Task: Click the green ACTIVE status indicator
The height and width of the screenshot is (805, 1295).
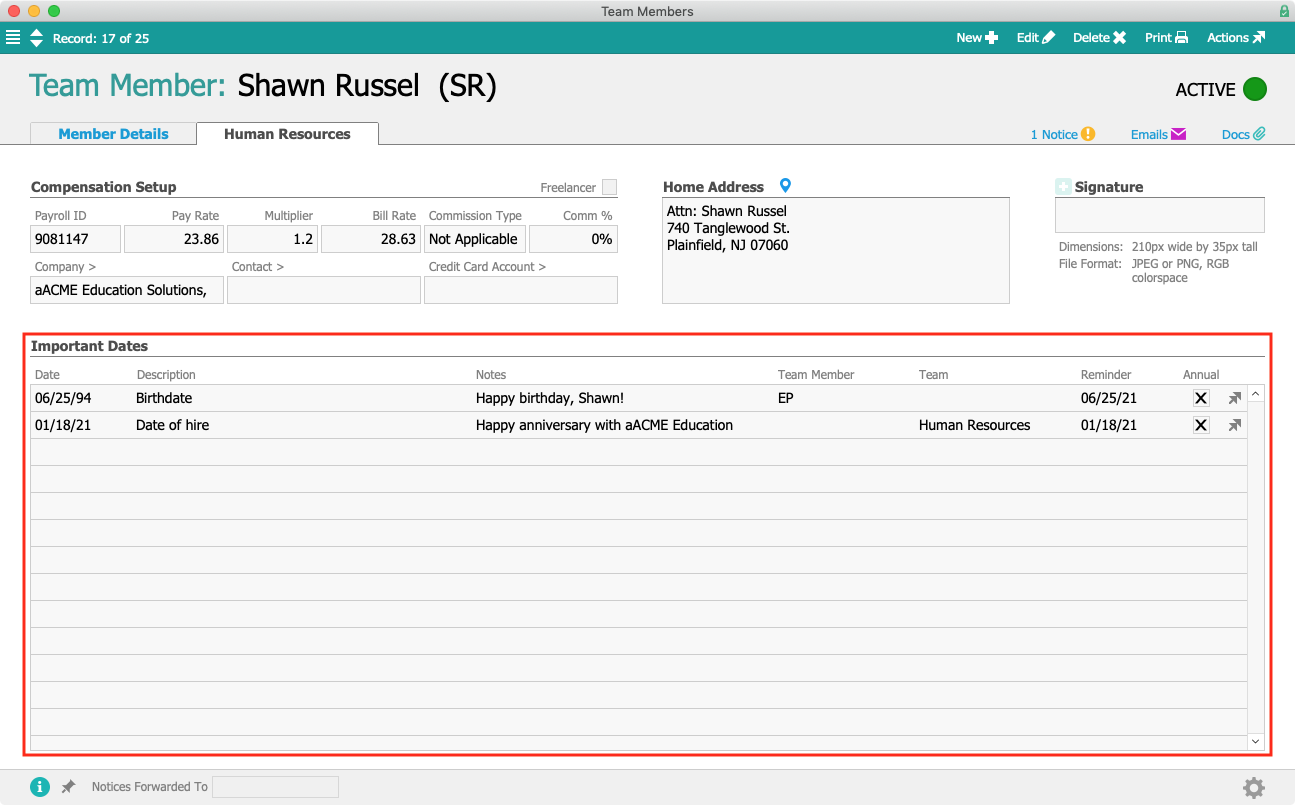Action: coord(1254,89)
